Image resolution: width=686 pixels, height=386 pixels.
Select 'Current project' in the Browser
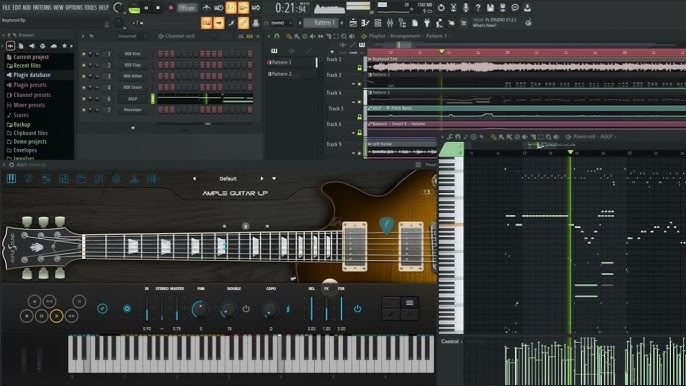pos(31,57)
